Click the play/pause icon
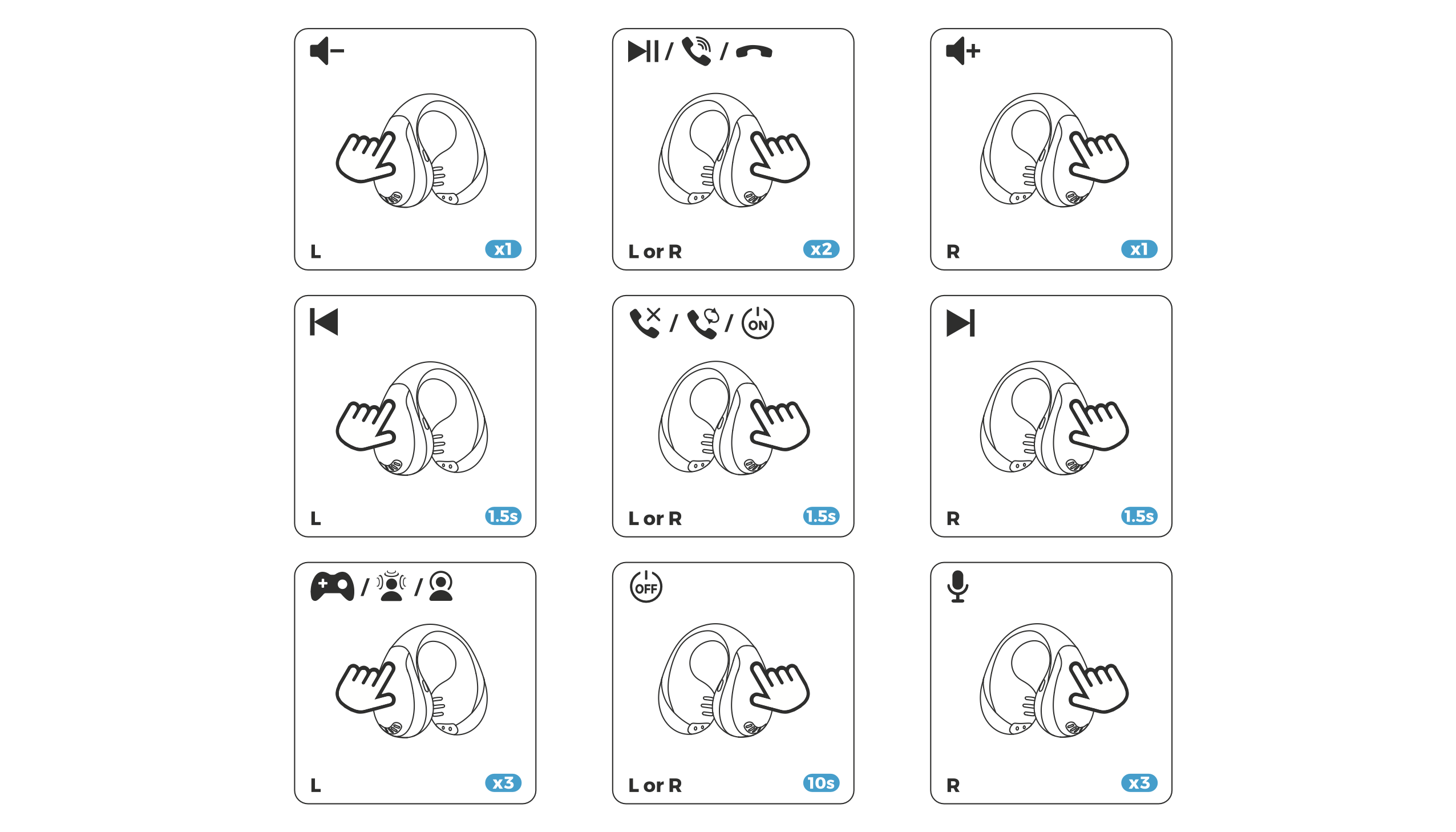1456x832 pixels. (642, 51)
